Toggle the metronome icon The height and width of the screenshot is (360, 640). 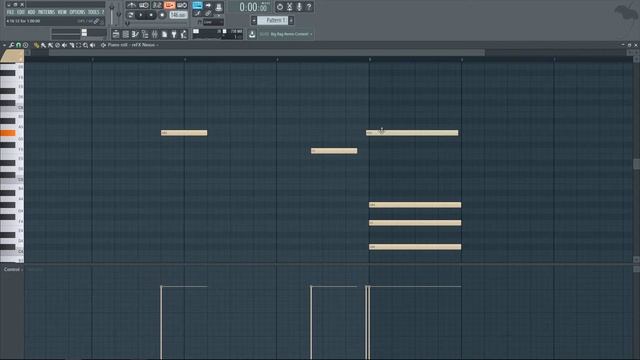tap(131, 5)
